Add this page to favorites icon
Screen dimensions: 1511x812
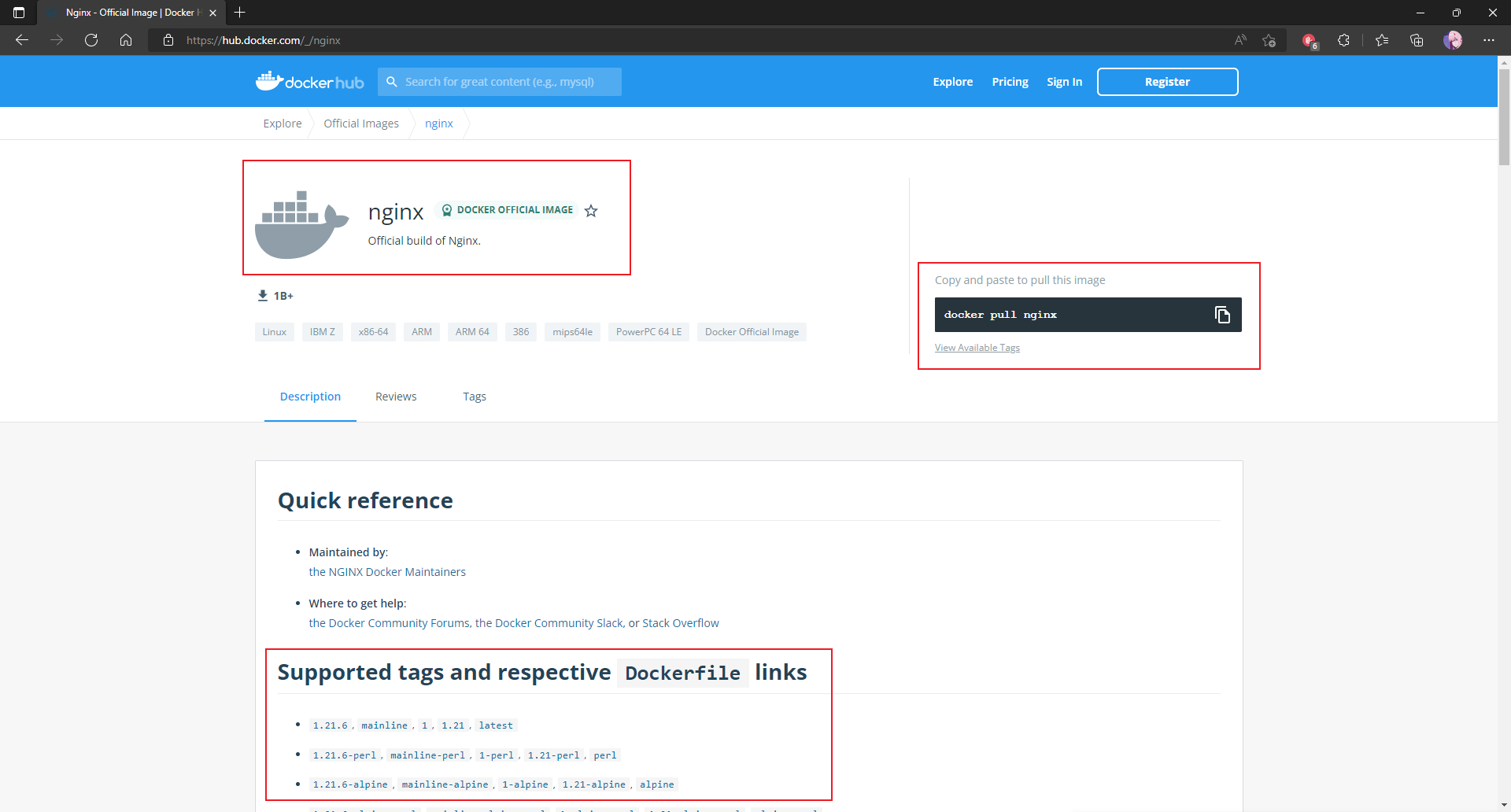click(1269, 40)
